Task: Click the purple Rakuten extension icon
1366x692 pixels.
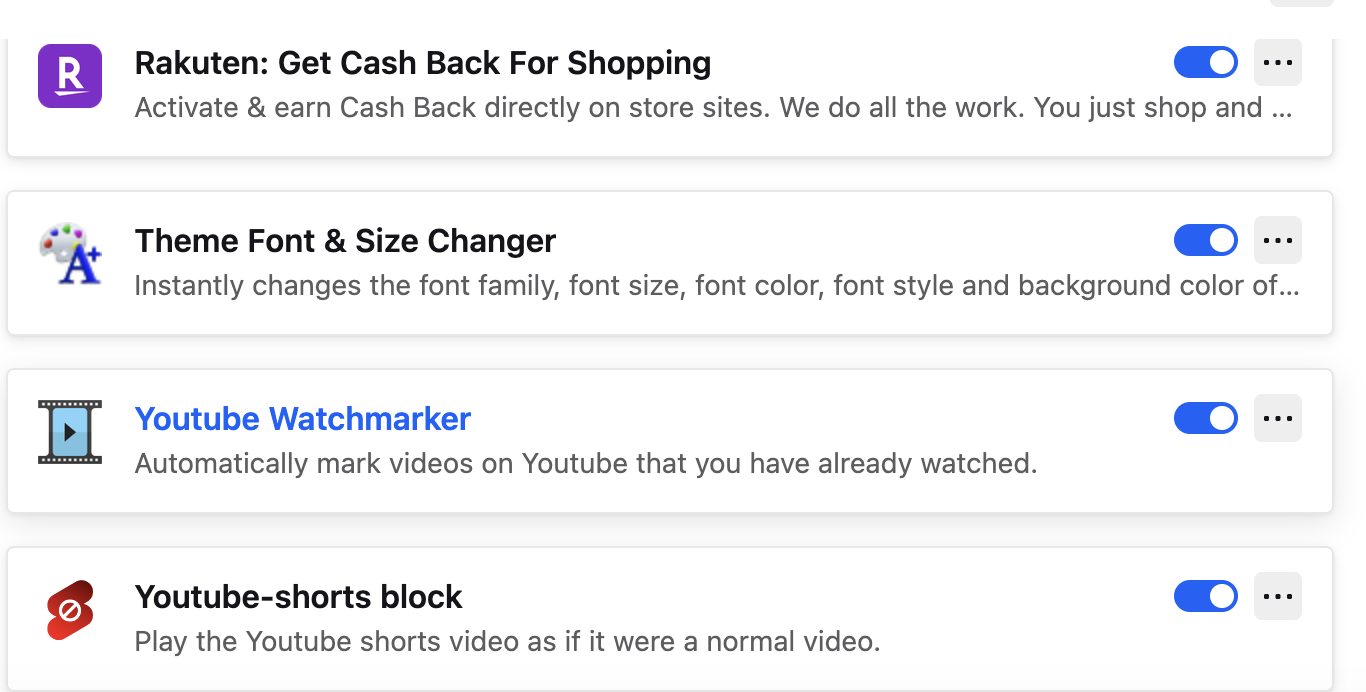Action: [x=69, y=76]
